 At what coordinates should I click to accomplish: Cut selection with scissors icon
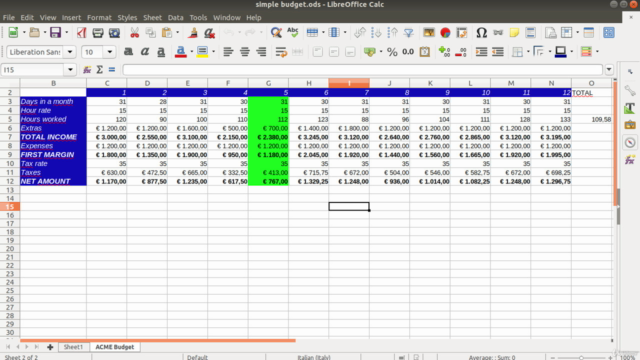click(134, 33)
